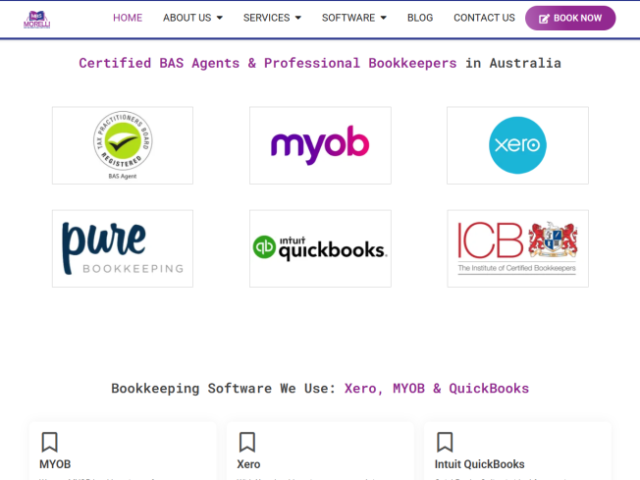Viewport: 640px width, 480px height.
Task: Open the Contact Us page
Action: click(x=484, y=18)
